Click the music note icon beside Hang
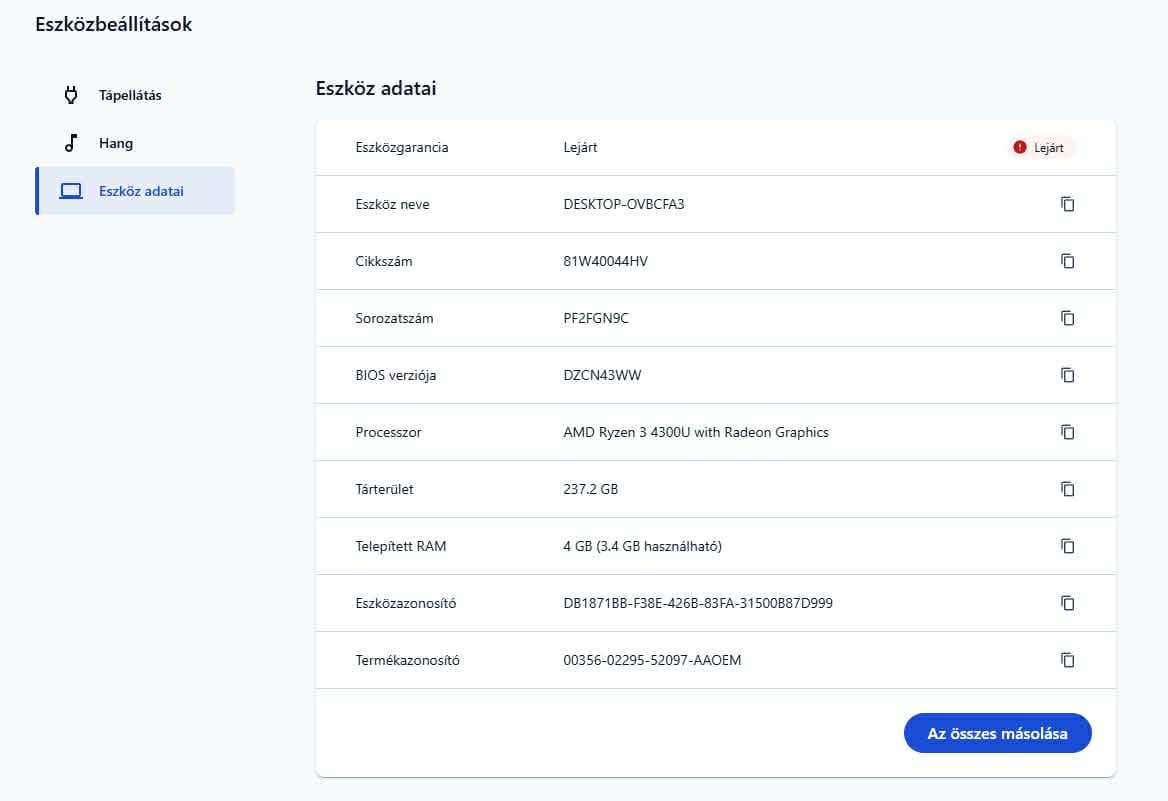1168x801 pixels. click(71, 143)
